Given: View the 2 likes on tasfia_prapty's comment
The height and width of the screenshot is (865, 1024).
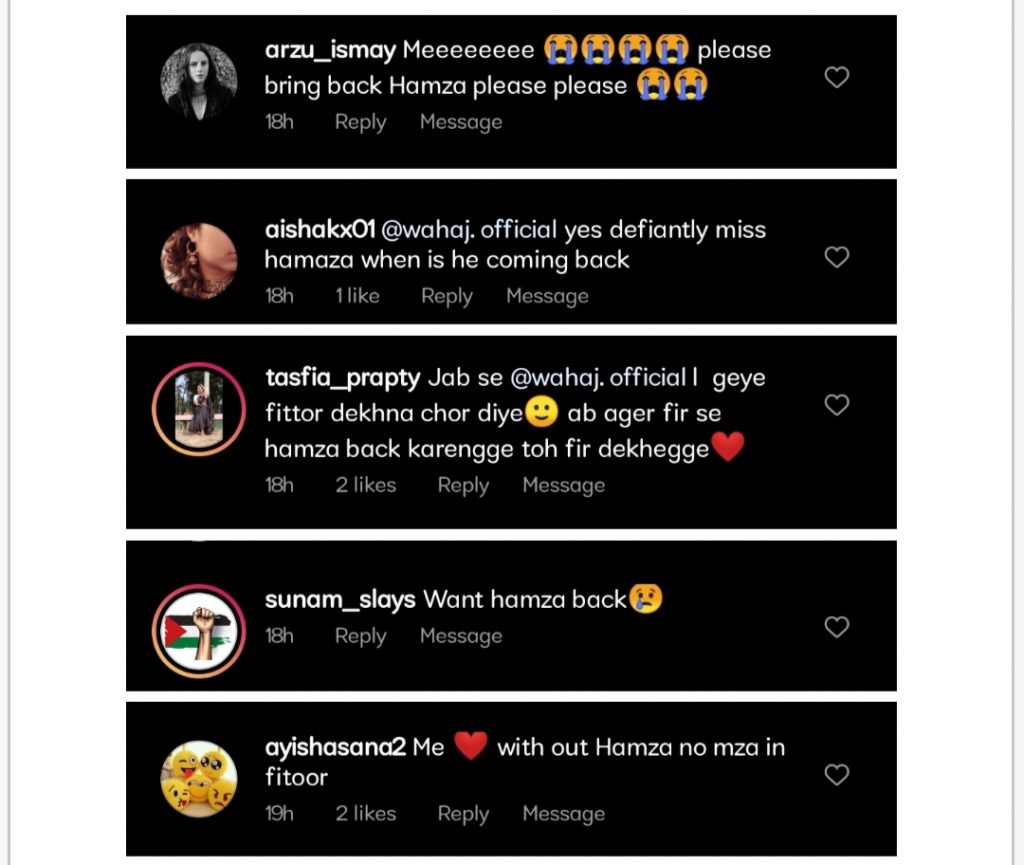Looking at the screenshot, I should tap(366, 485).
